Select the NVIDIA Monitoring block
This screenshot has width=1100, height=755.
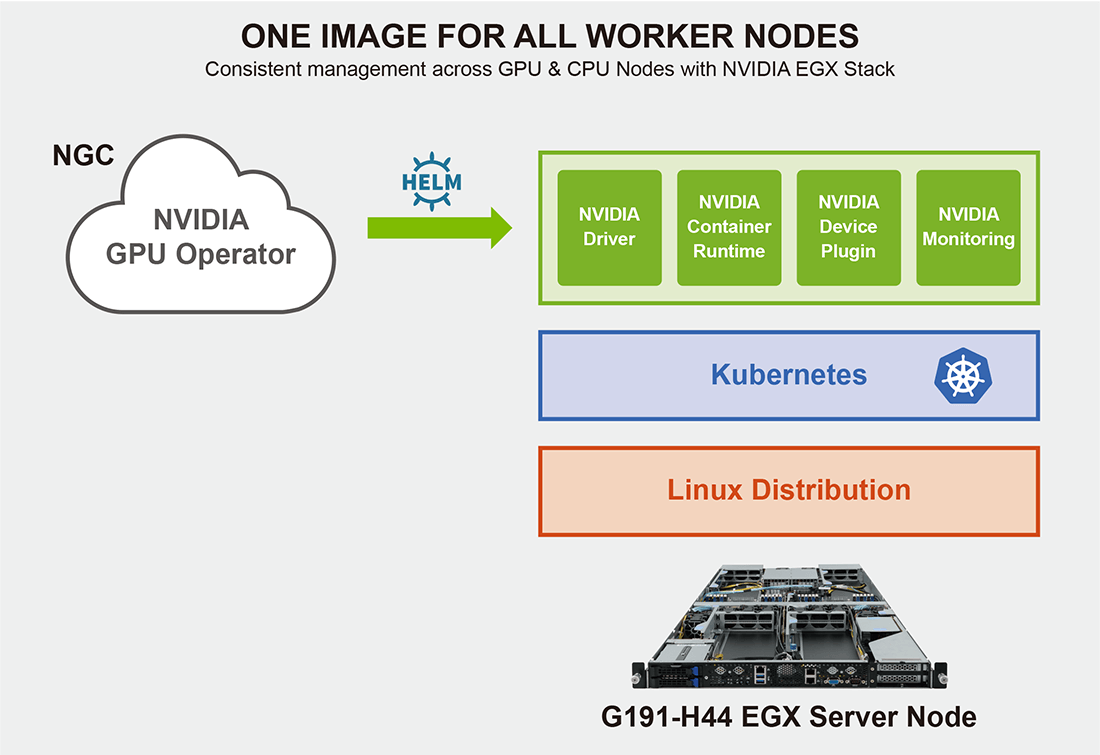pos(968,227)
